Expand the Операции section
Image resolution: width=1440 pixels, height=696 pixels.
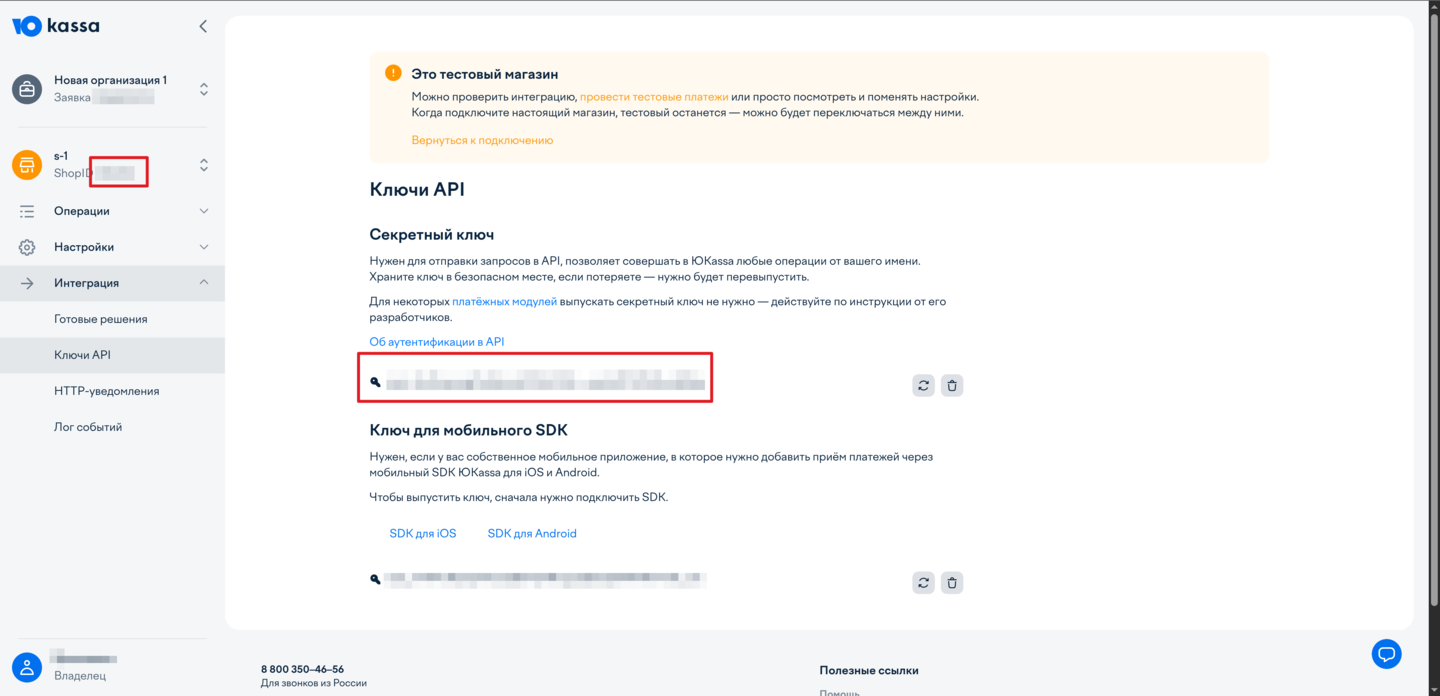click(203, 211)
